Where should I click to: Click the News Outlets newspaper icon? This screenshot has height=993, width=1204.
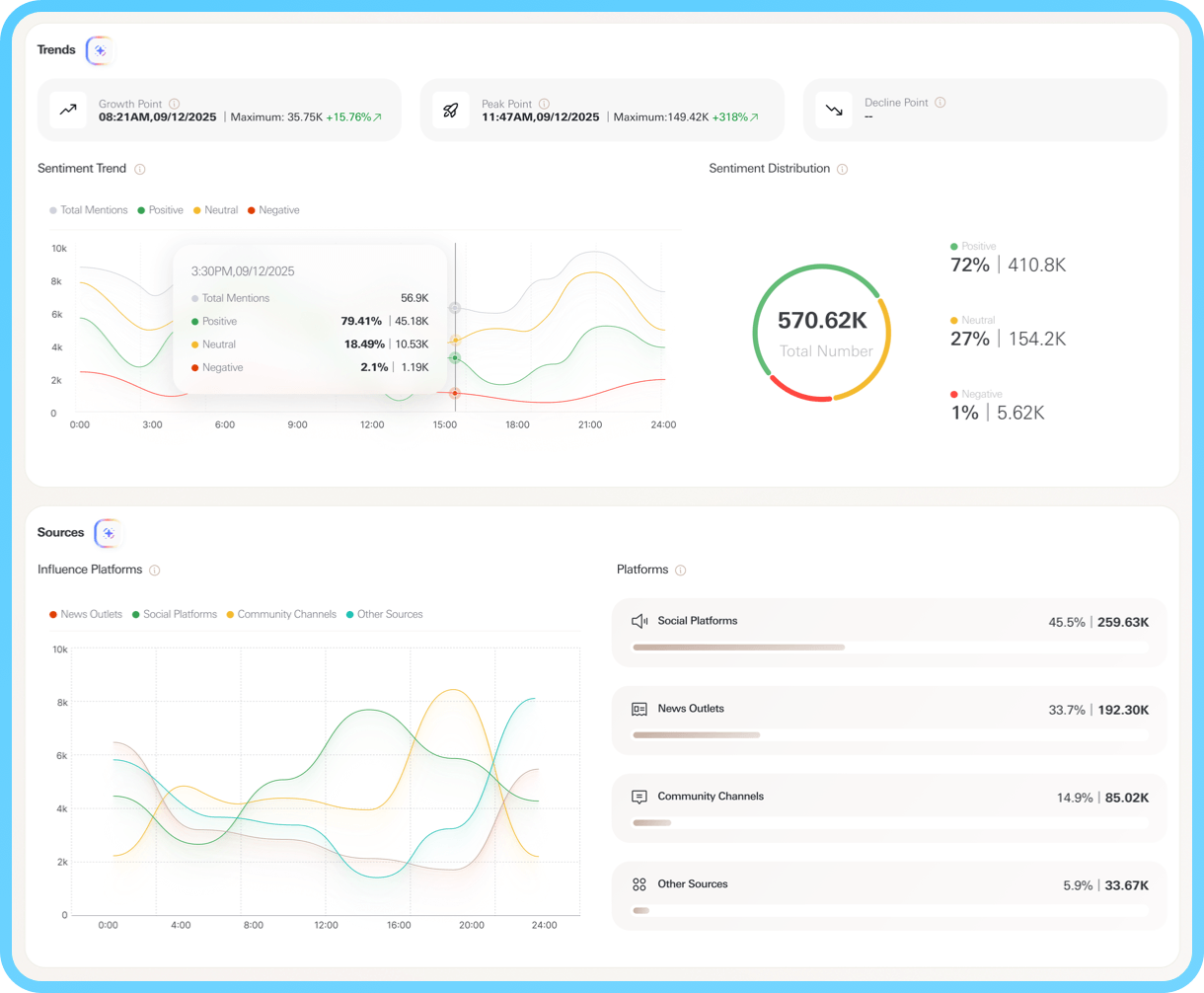[x=640, y=709]
